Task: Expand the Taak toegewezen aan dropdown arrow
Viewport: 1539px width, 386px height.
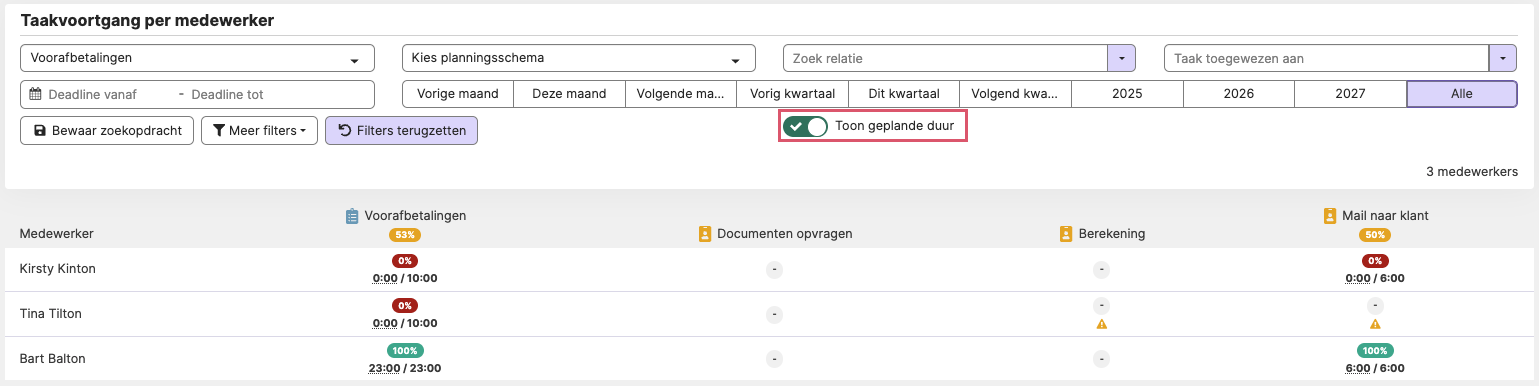Action: click(1503, 59)
